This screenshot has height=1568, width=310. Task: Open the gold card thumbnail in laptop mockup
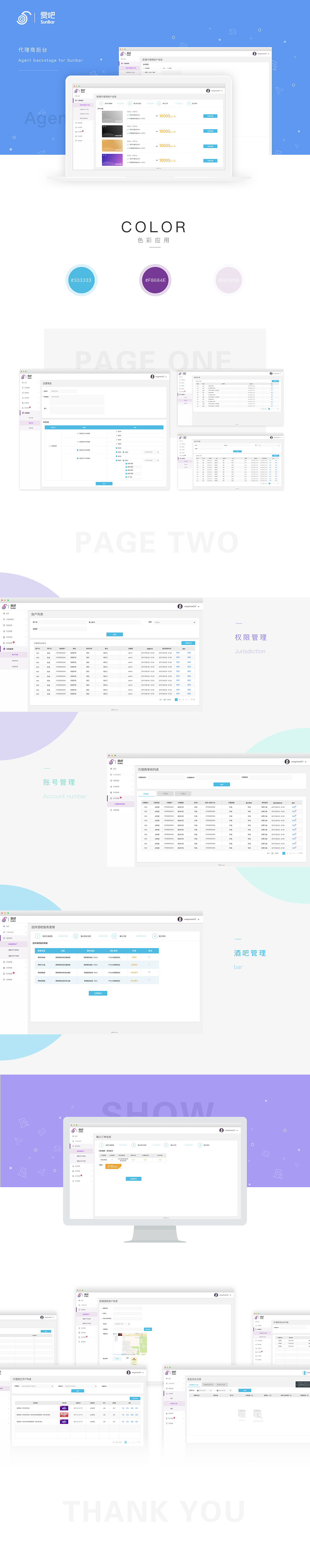click(112, 146)
